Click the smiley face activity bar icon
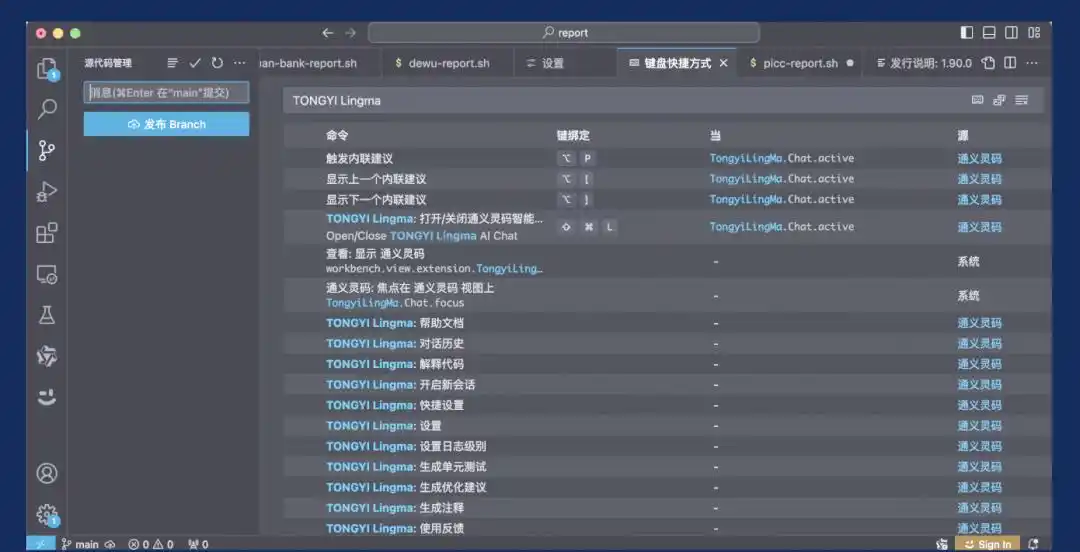The image size is (1080, 552). 47,398
